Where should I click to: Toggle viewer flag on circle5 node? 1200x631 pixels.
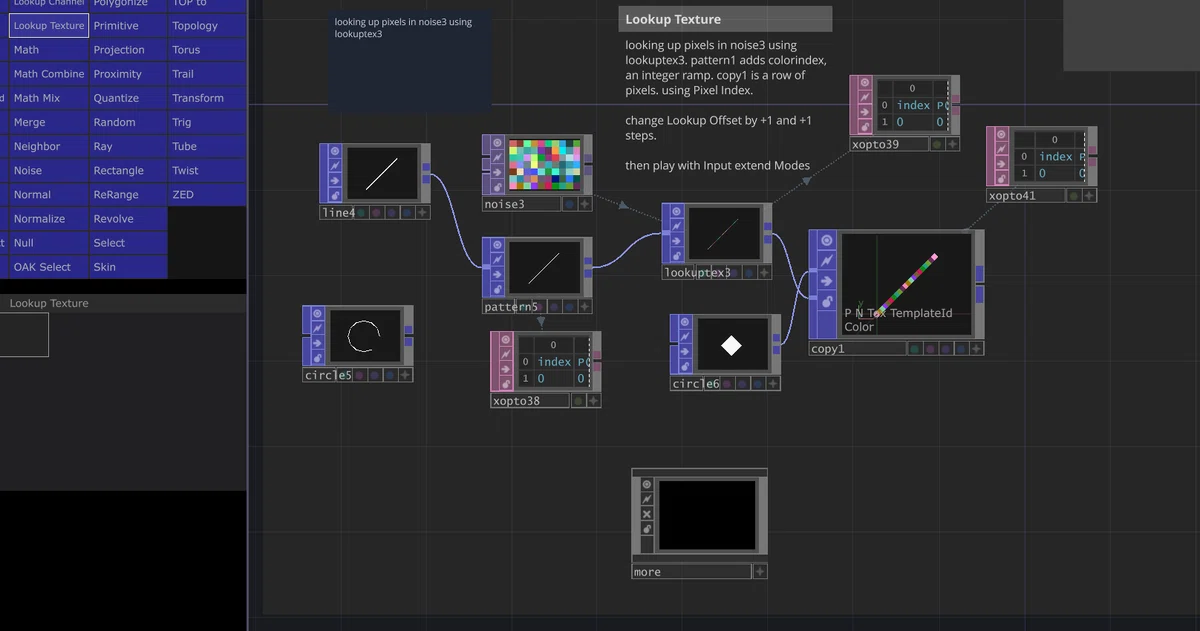click(318, 315)
